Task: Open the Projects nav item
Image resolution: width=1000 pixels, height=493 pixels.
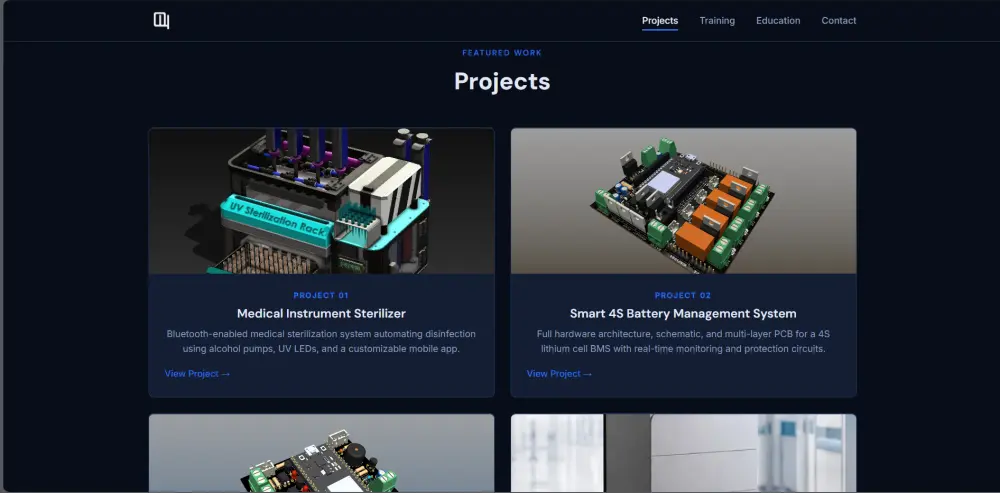Action: point(659,20)
